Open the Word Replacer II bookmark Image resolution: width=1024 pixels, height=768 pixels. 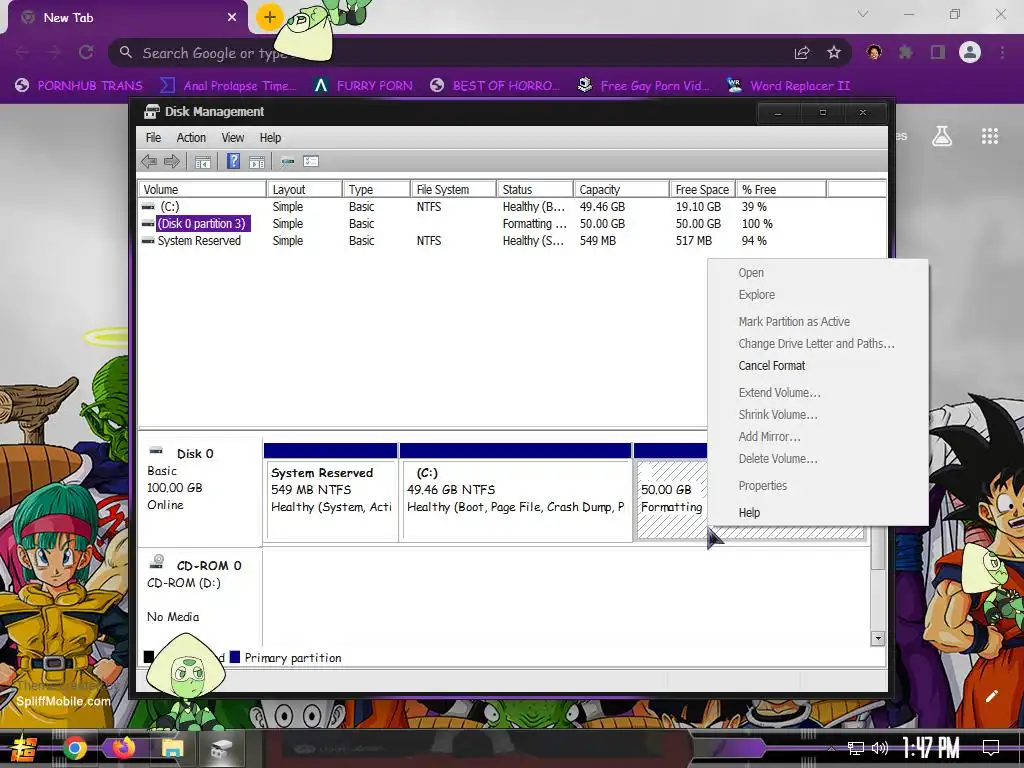tap(789, 86)
